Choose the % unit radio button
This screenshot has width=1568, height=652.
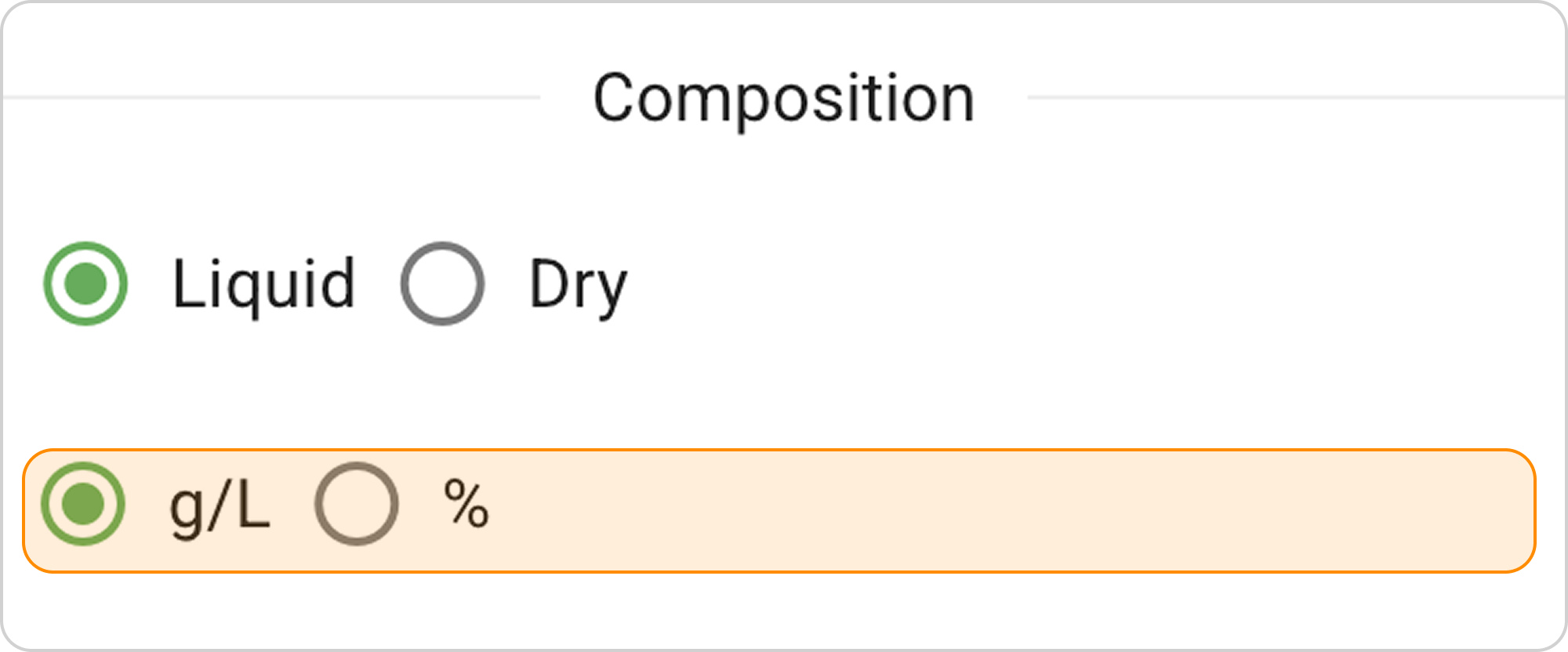[x=357, y=504]
